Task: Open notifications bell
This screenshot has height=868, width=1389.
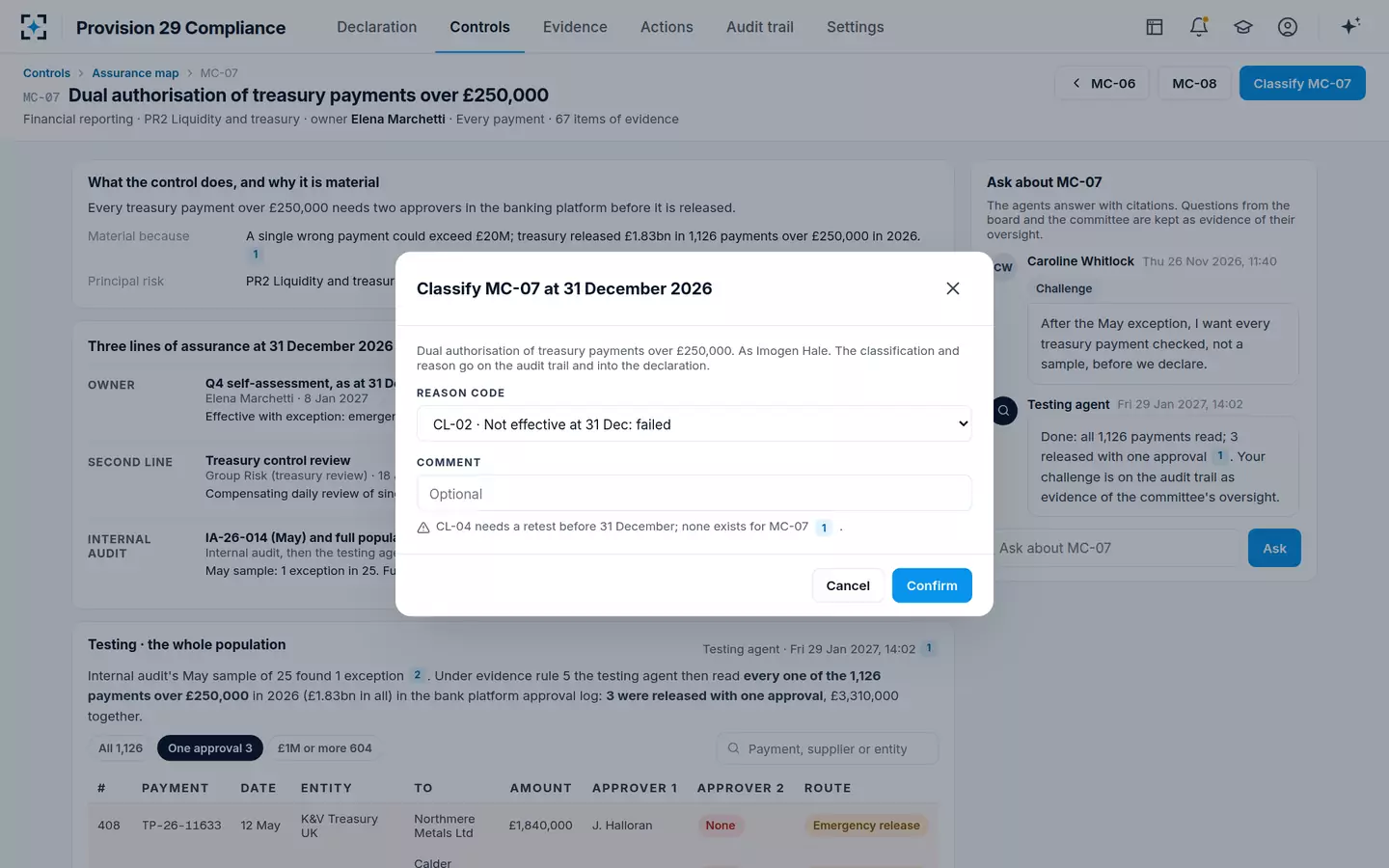Action: click(x=1199, y=27)
